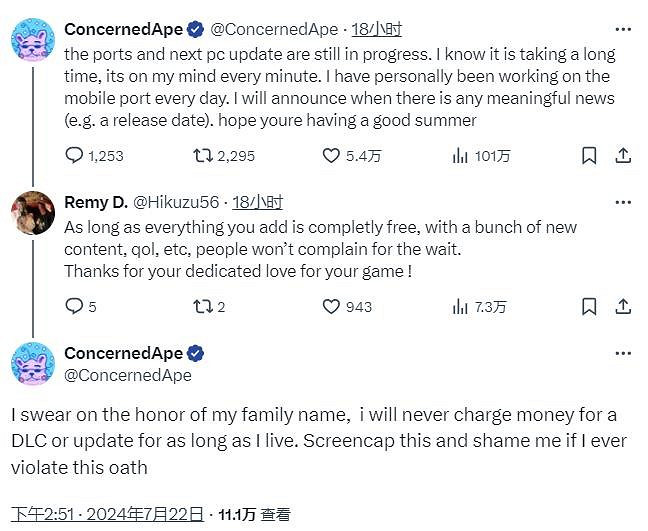Bookmark Remy D.'s reply tweet

coord(590,307)
